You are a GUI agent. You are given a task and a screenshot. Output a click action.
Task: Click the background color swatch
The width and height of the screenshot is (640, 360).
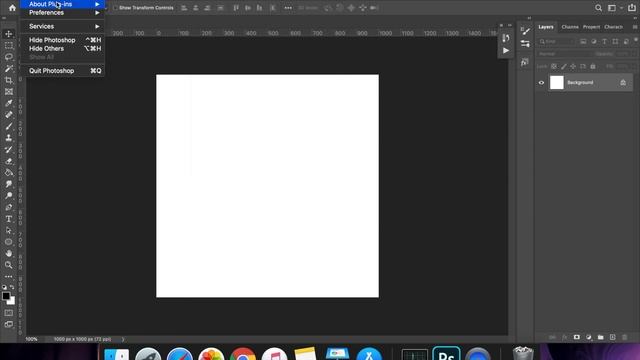[13, 302]
